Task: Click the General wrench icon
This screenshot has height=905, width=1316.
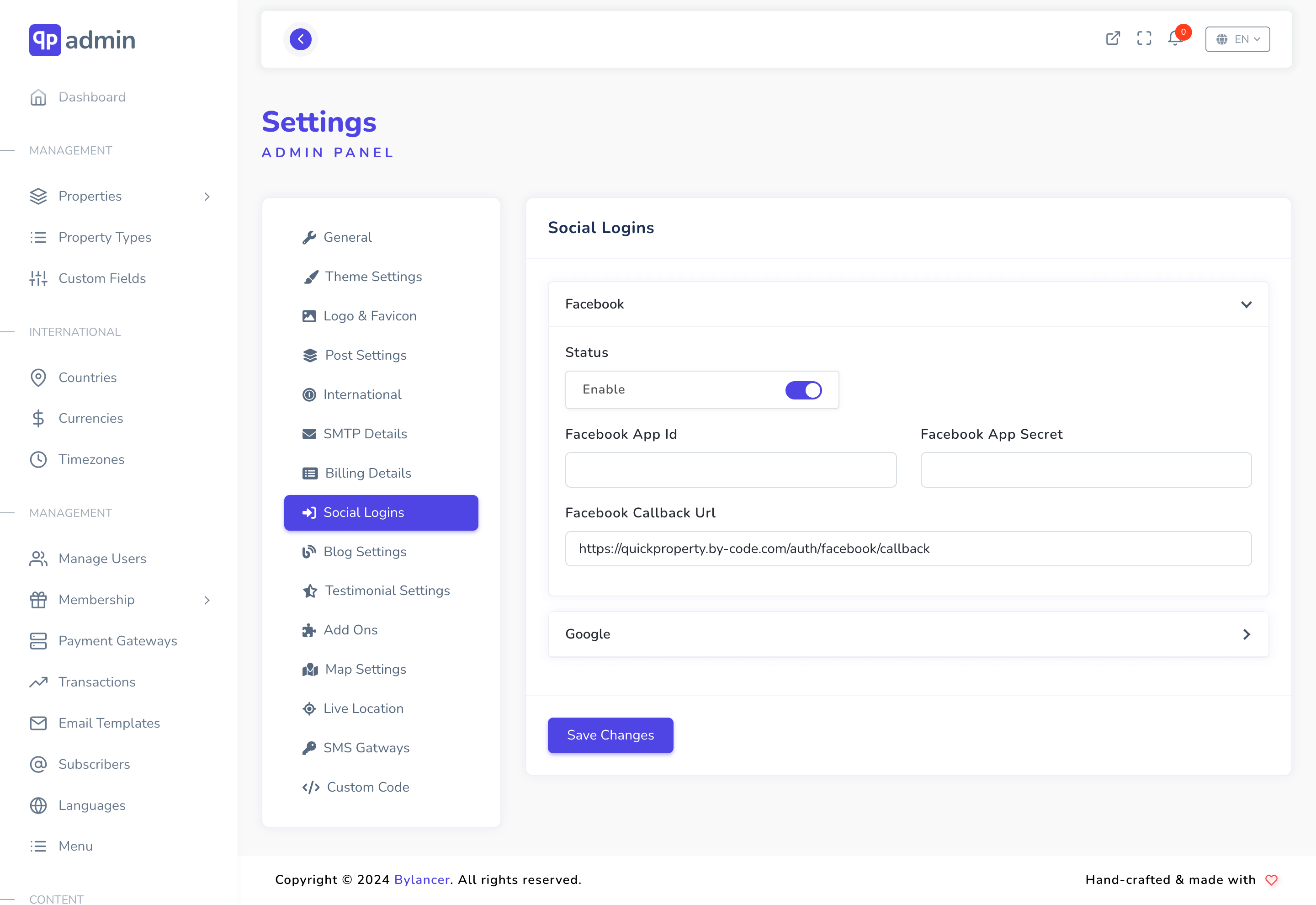Action: [309, 238]
